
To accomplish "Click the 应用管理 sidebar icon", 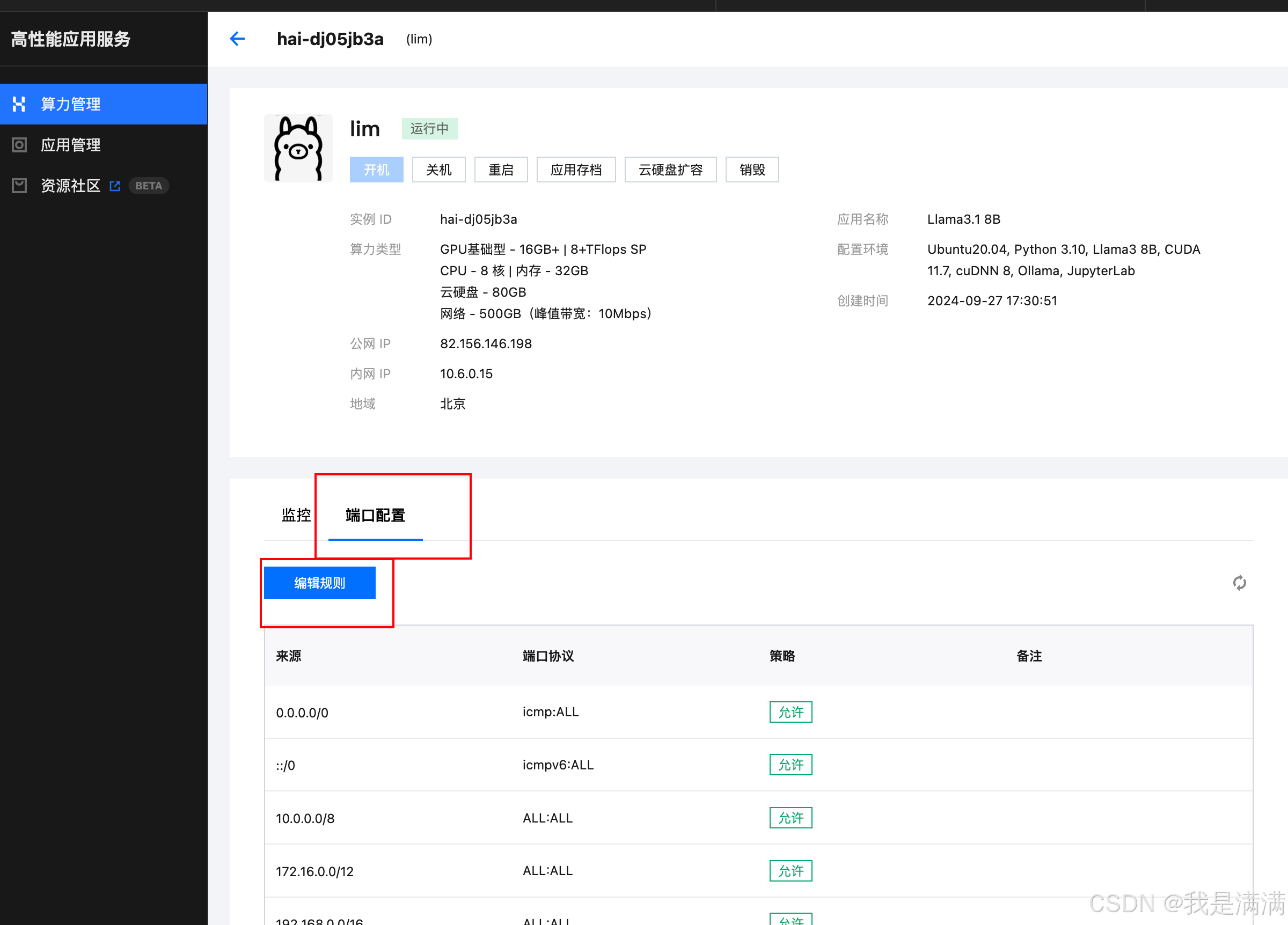I will click(x=19, y=145).
